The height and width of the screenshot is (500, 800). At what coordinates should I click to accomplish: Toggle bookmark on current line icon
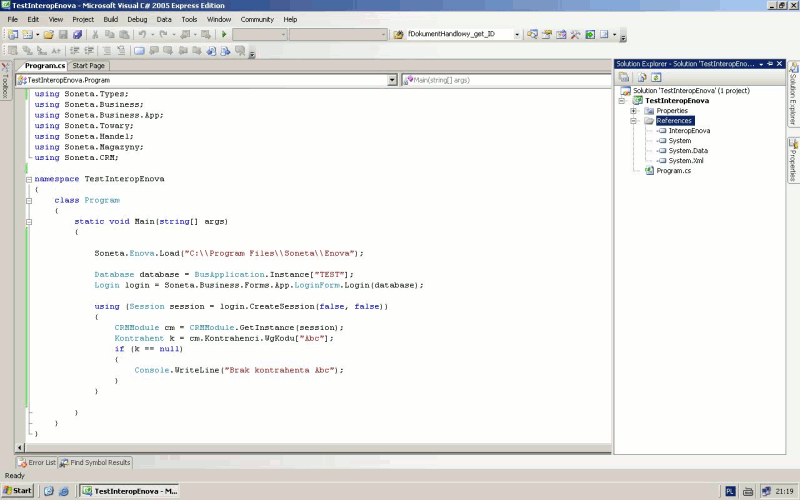(139, 51)
